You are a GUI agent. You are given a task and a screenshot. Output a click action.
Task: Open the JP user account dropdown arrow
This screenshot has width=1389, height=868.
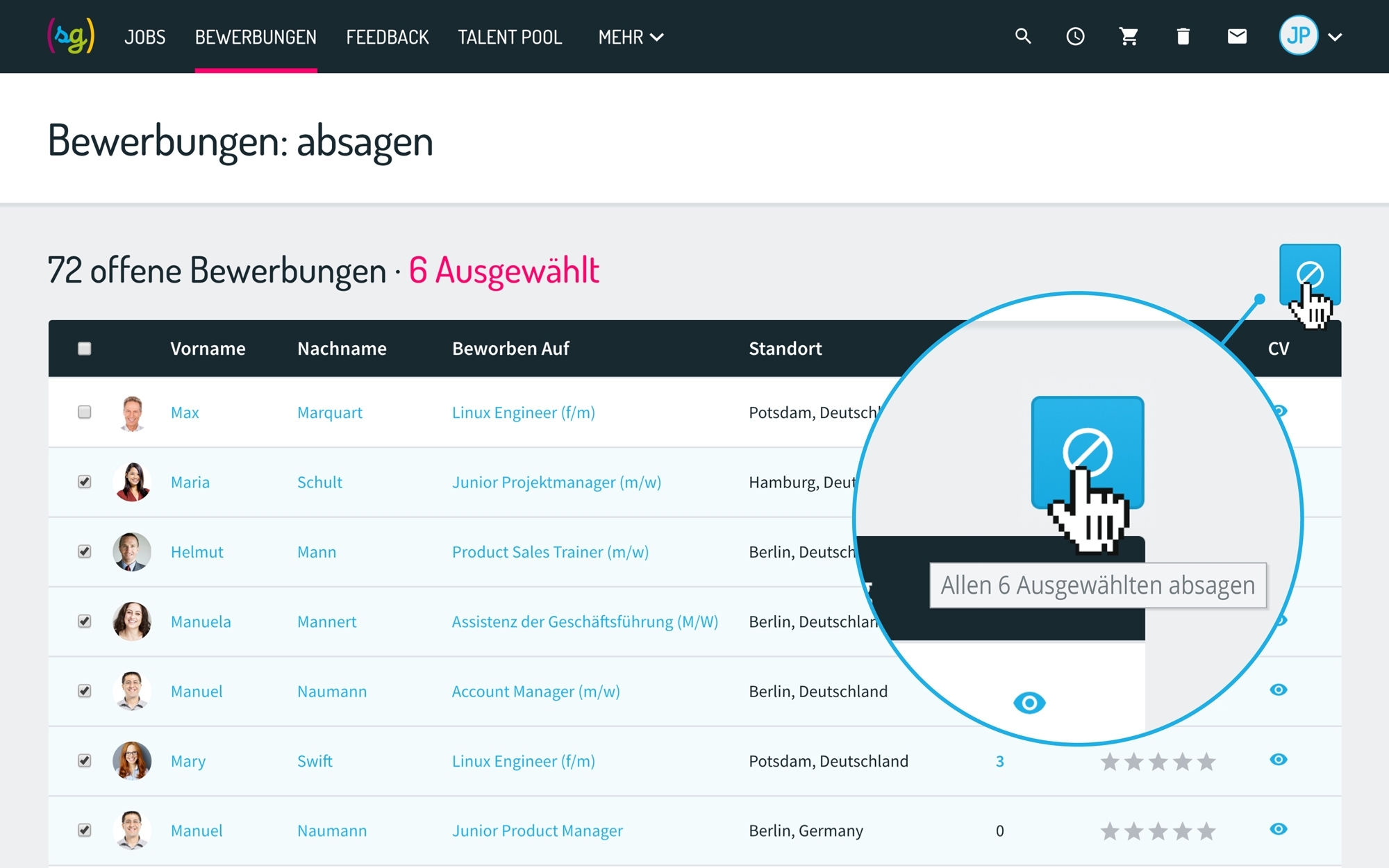click(x=1335, y=37)
